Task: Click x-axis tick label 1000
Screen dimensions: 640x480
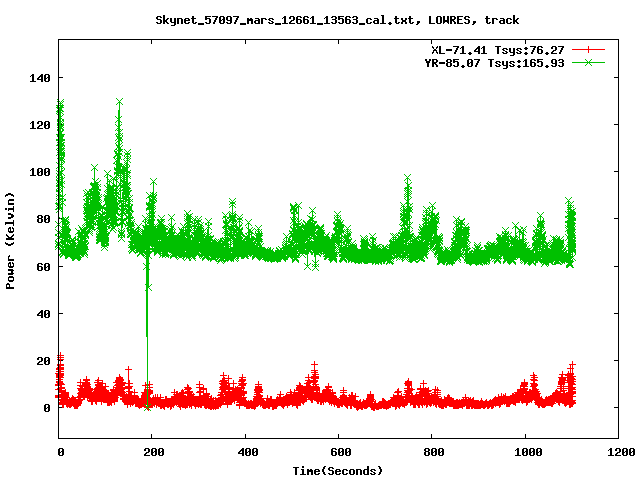Action: pyautogui.click(x=528, y=452)
